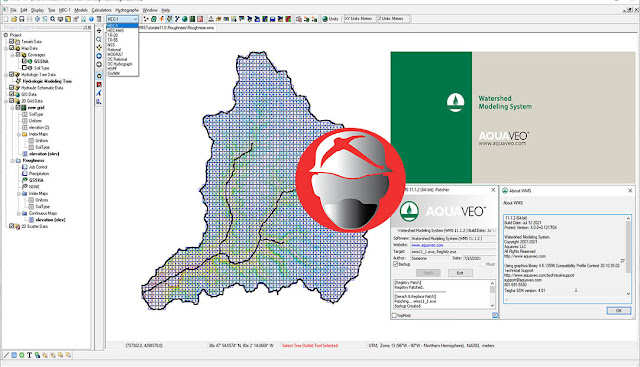This screenshot has height=367, width=640.
Task: Click the Patch button in Patcher
Action: [x=428, y=273]
